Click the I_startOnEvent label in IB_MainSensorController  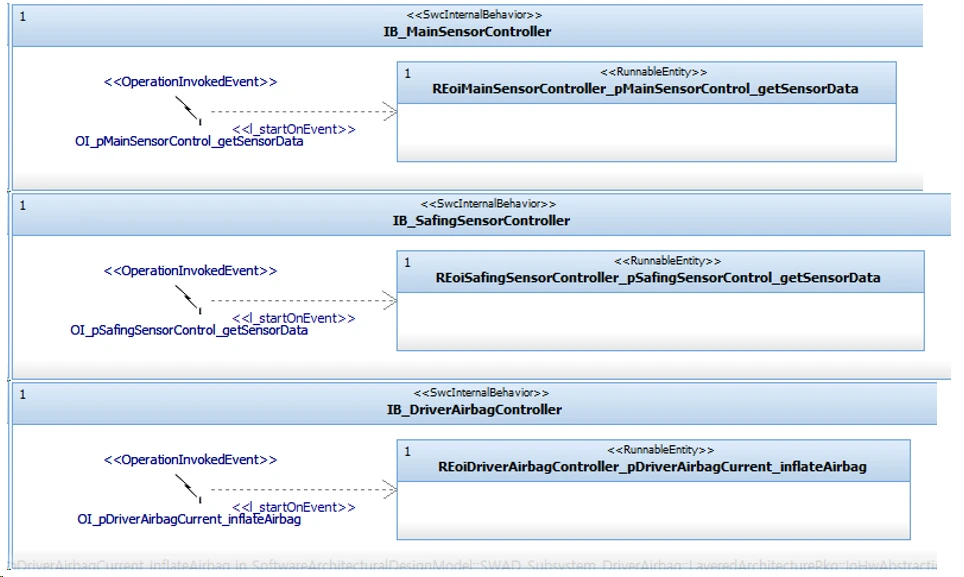[294, 130]
